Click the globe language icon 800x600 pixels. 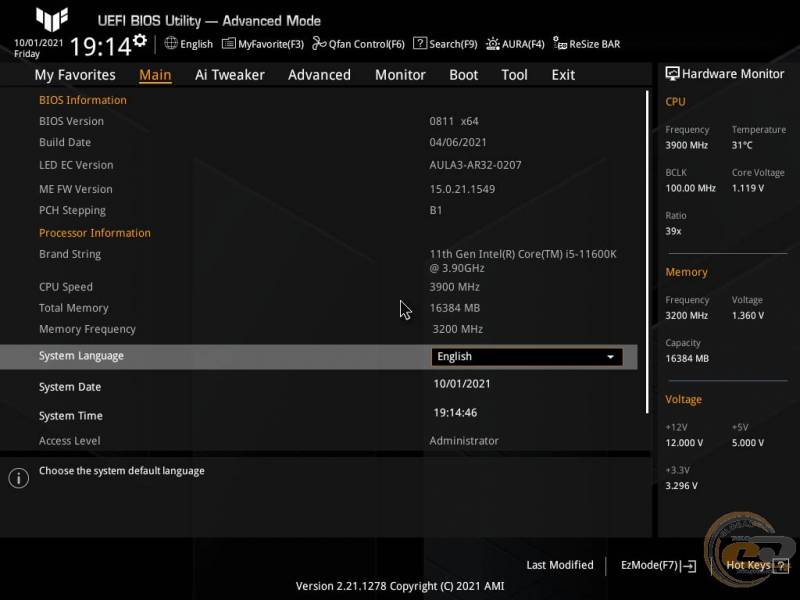171,43
